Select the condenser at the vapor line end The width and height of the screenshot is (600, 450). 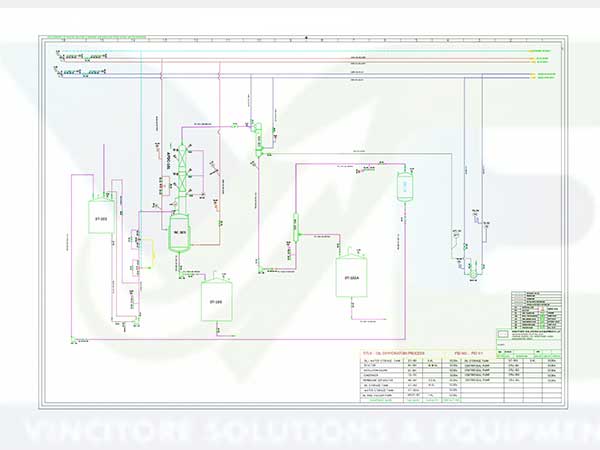(258, 140)
